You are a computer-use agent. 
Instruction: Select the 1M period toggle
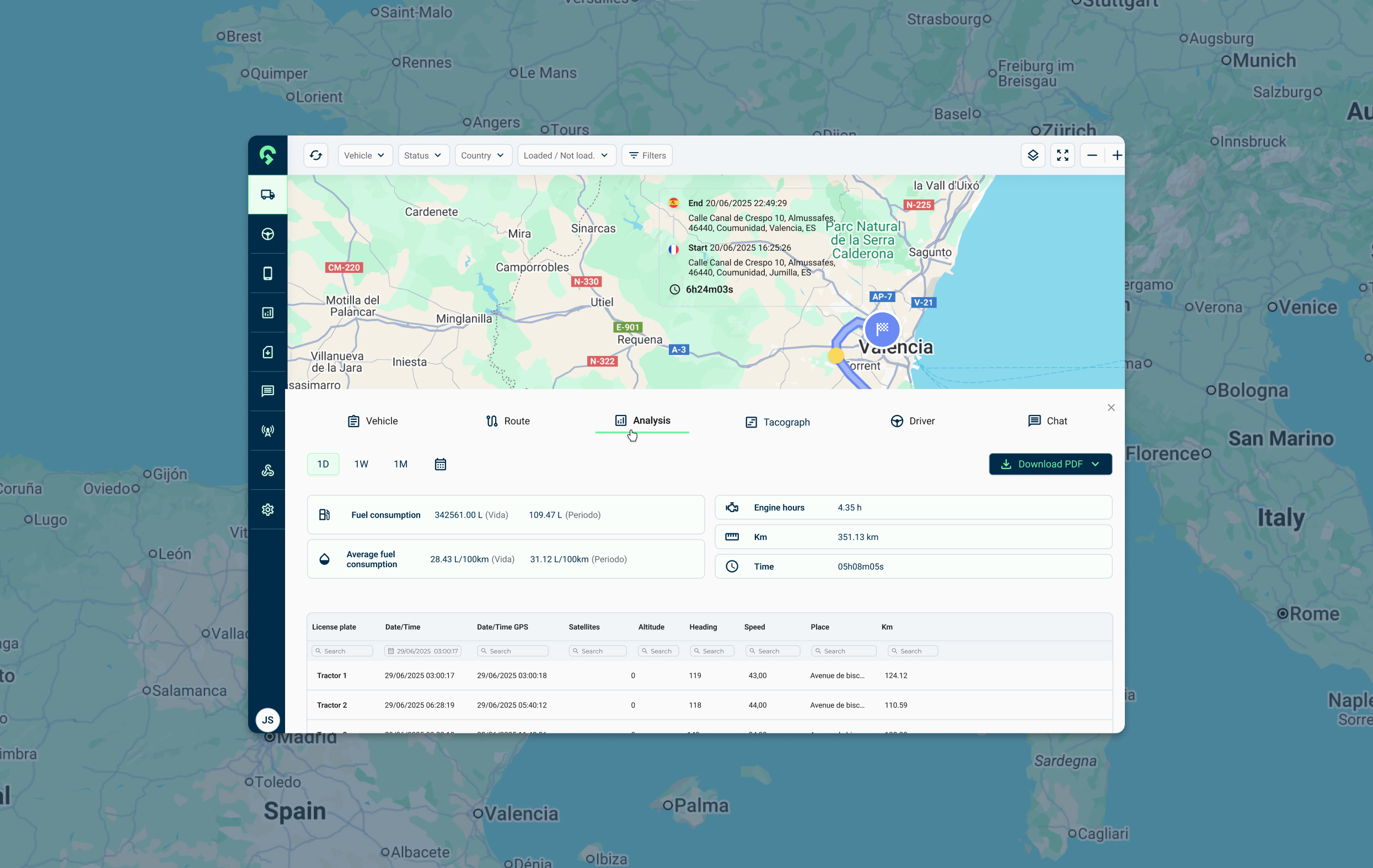[x=400, y=464]
